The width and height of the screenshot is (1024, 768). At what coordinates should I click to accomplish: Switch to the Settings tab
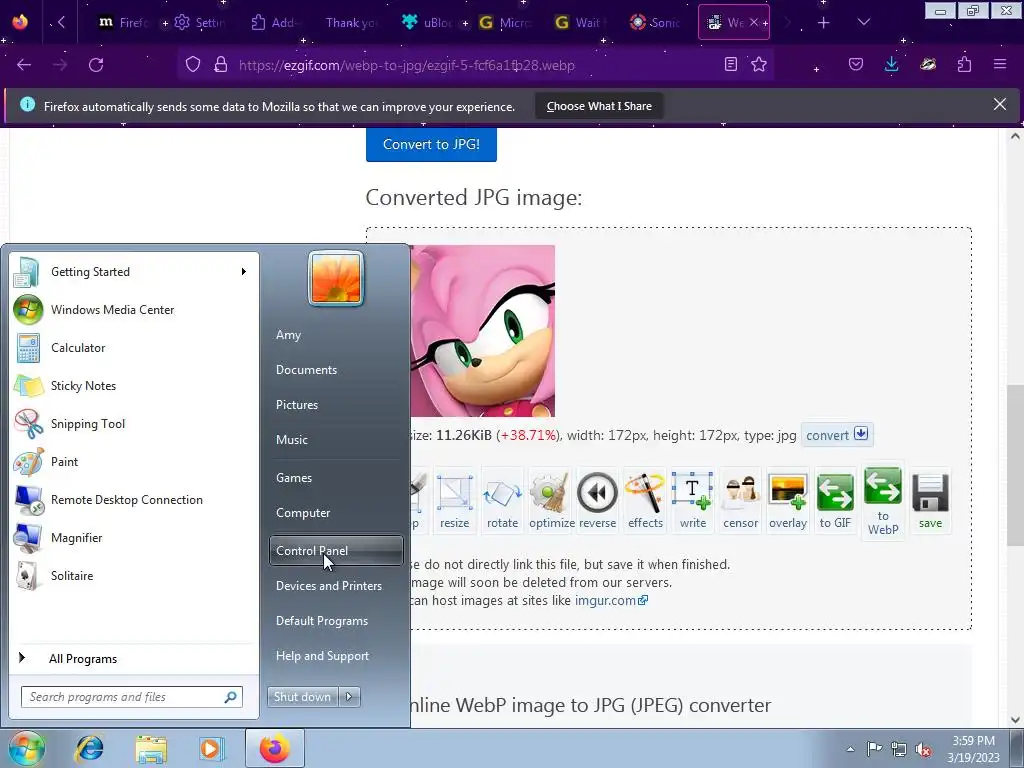[200, 23]
